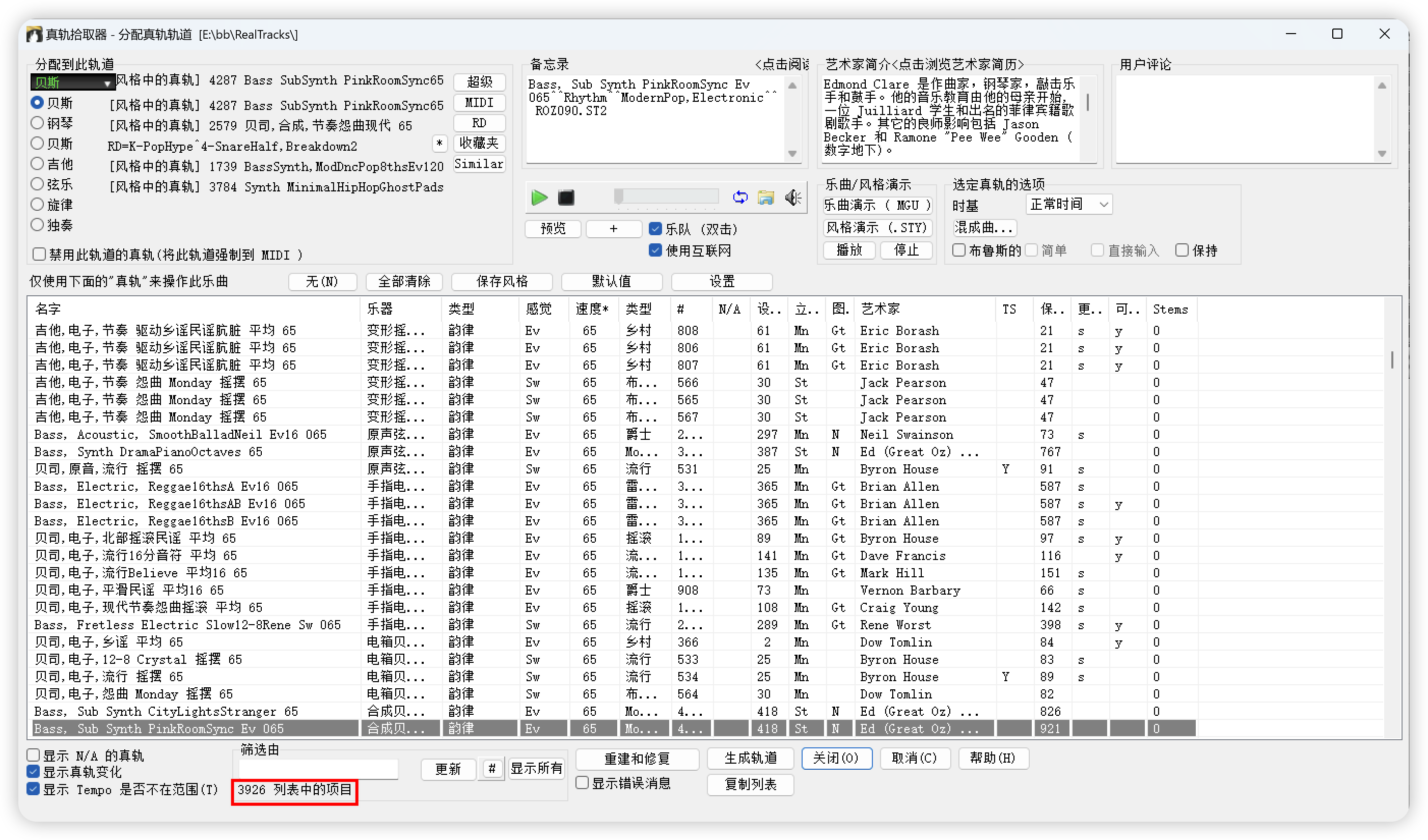This screenshot has width=1428, height=840.
Task: Select the 旋律 track radio button
Action: (x=37, y=205)
